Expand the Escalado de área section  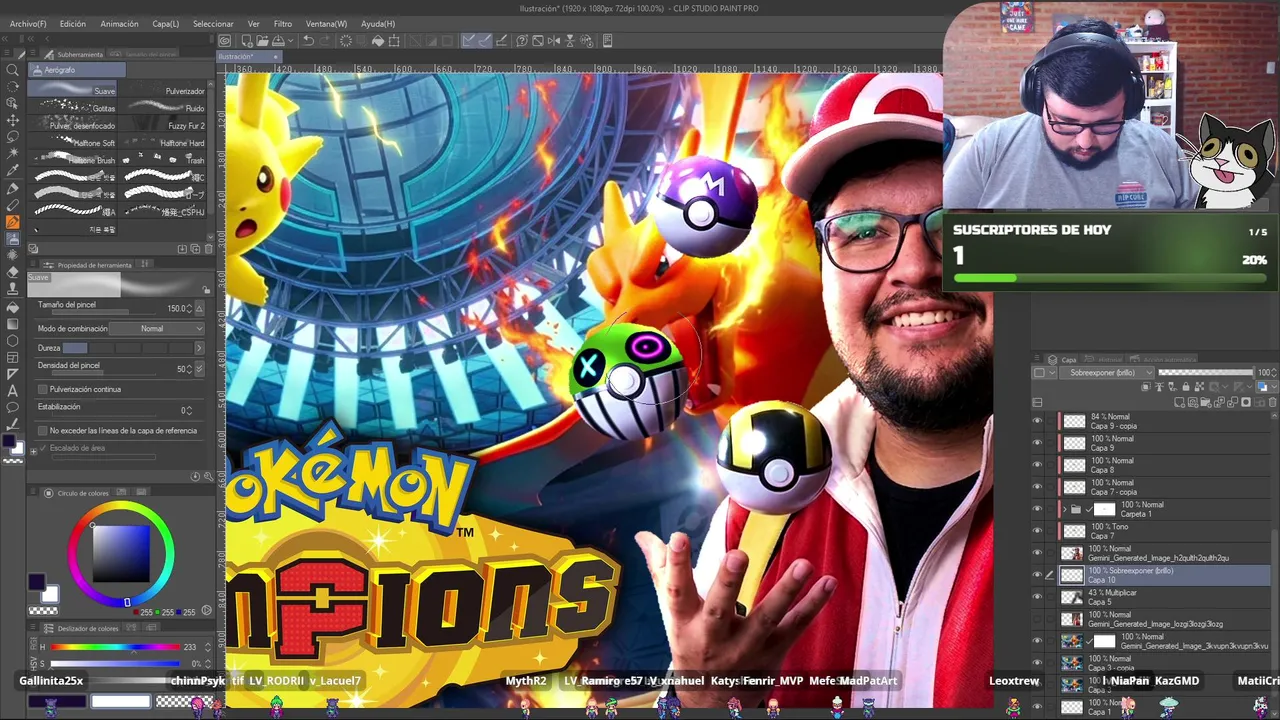tap(33, 452)
